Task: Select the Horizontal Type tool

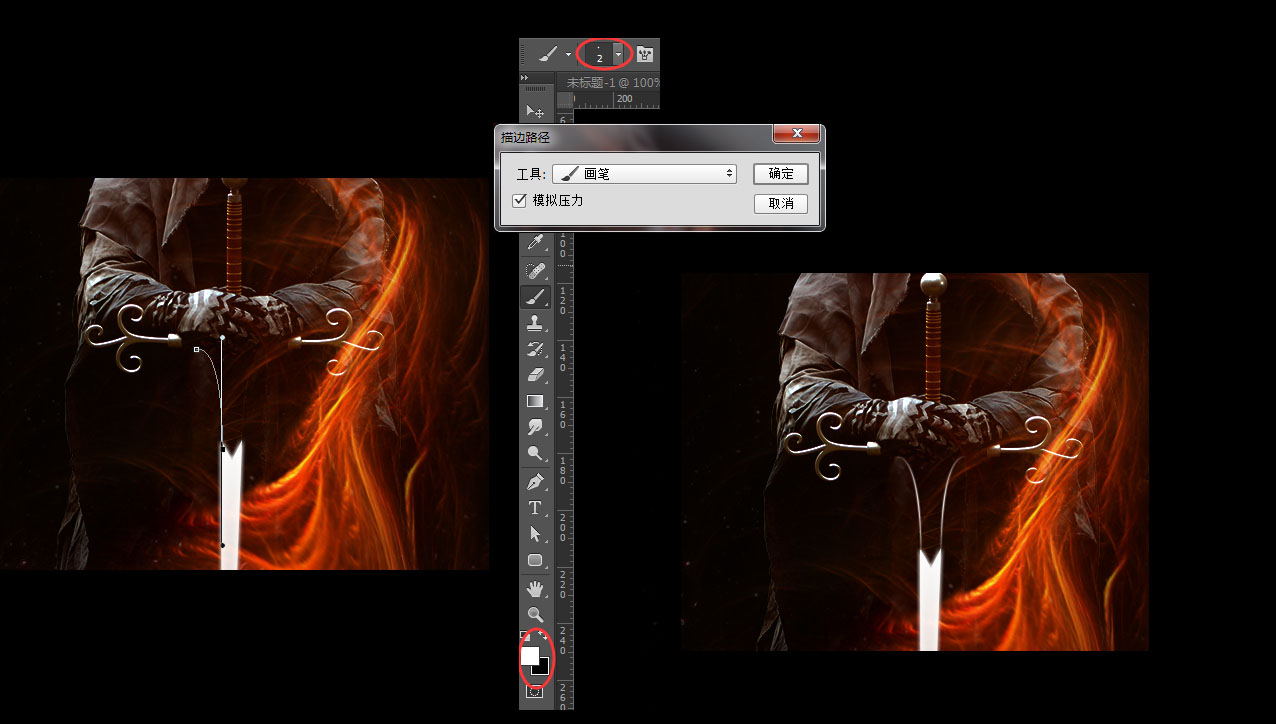Action: coord(535,508)
